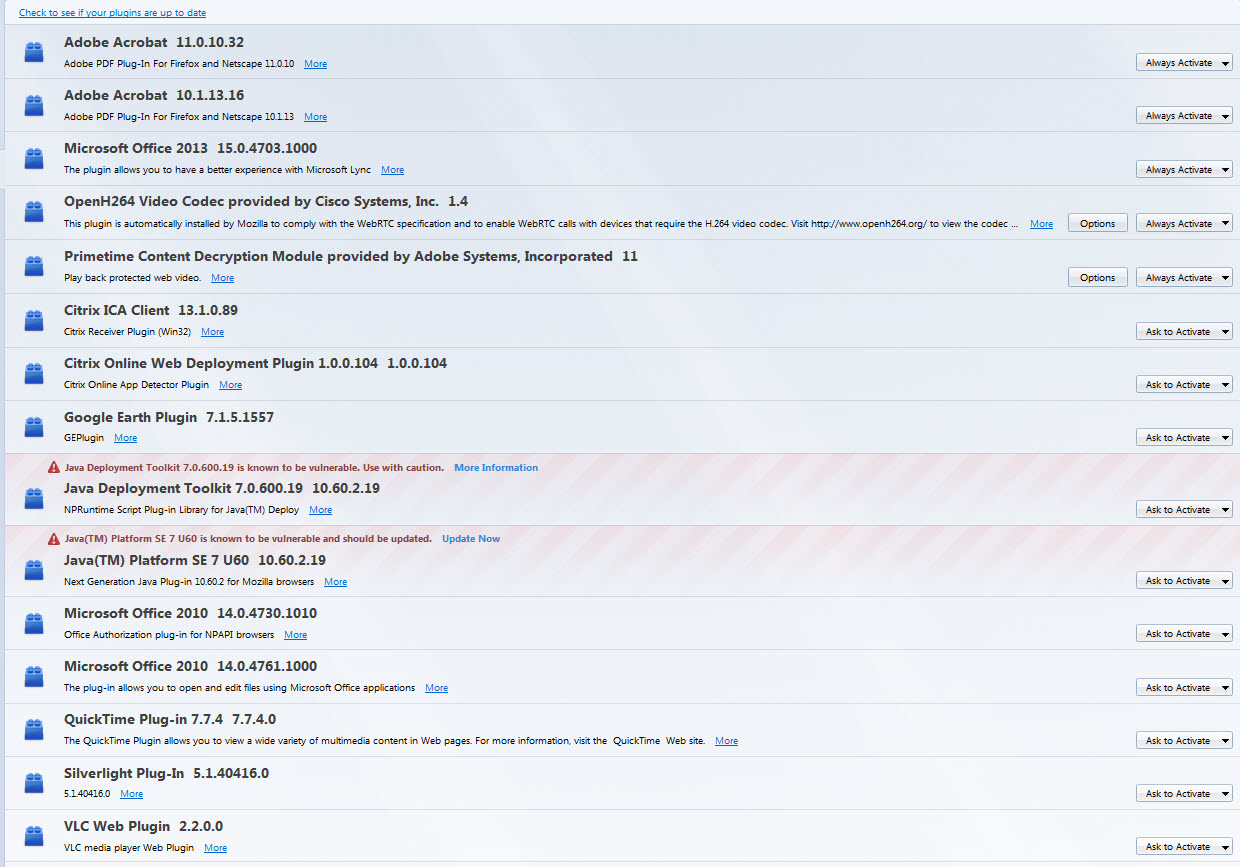Open Options for Primetime Content Decryption Module
The image size is (1240, 867).
pos(1098,277)
